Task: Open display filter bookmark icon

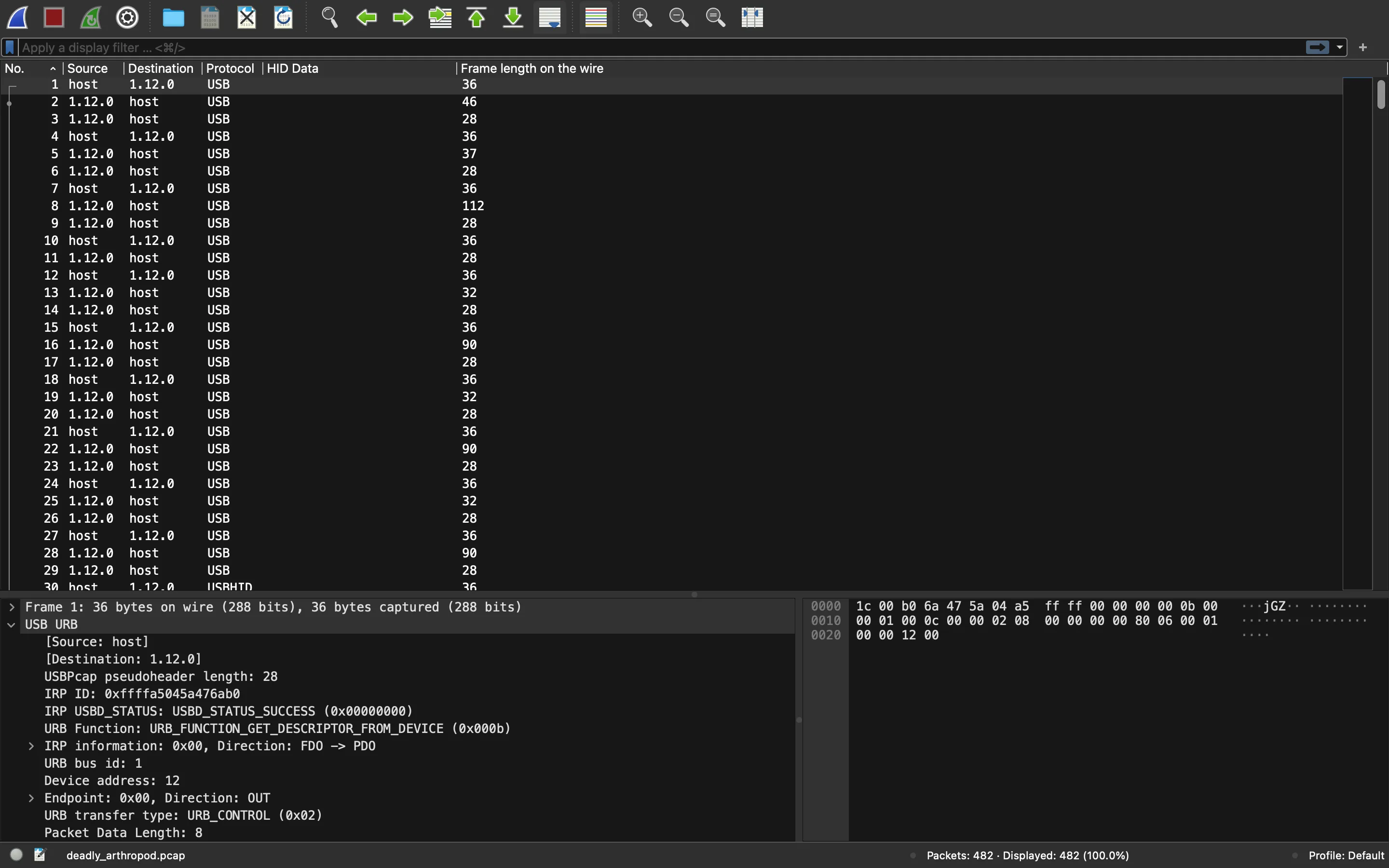Action: click(10, 48)
